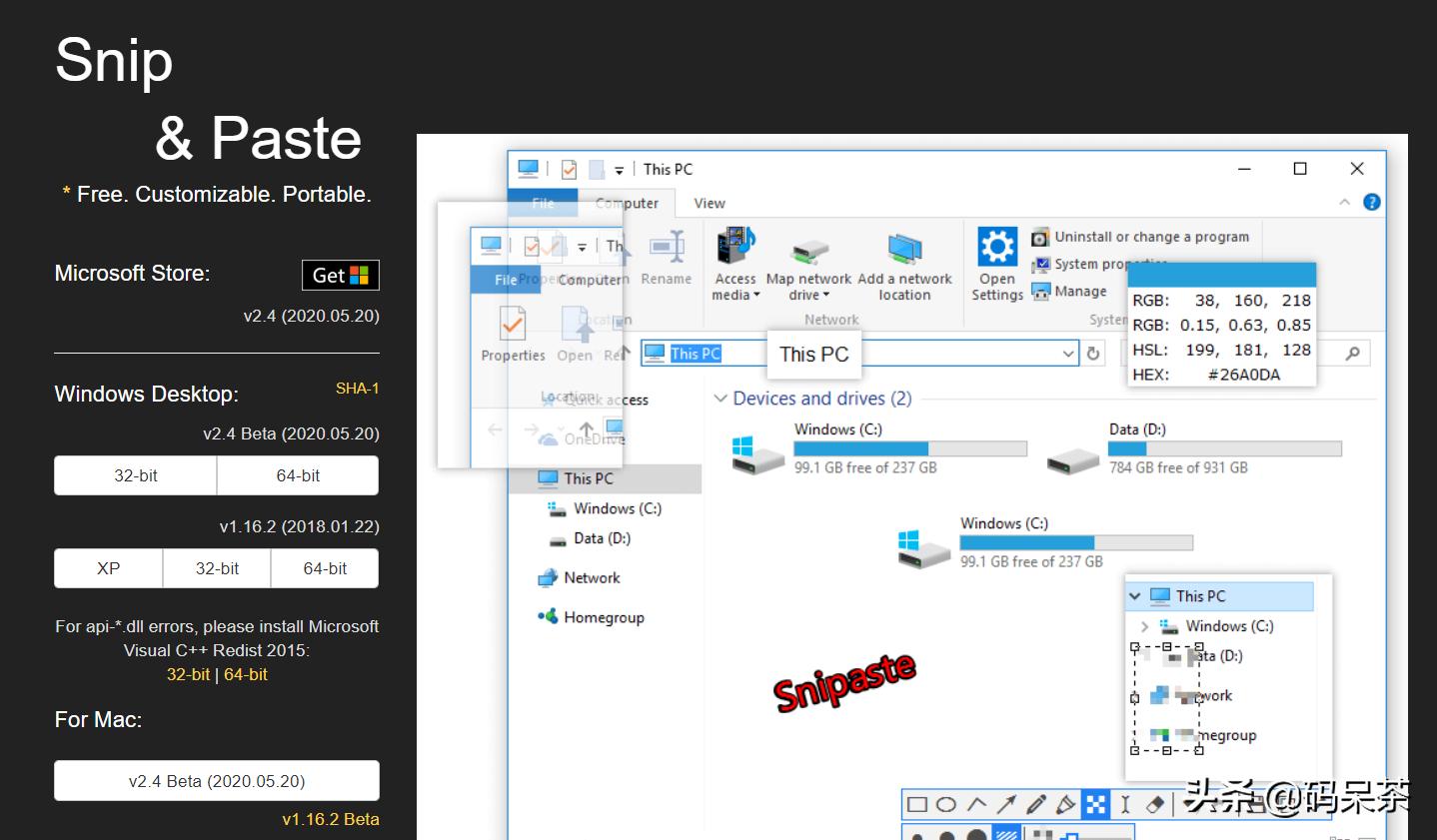The image size is (1437, 840).
Task: Switch to the View ribbon tab
Action: [x=710, y=203]
